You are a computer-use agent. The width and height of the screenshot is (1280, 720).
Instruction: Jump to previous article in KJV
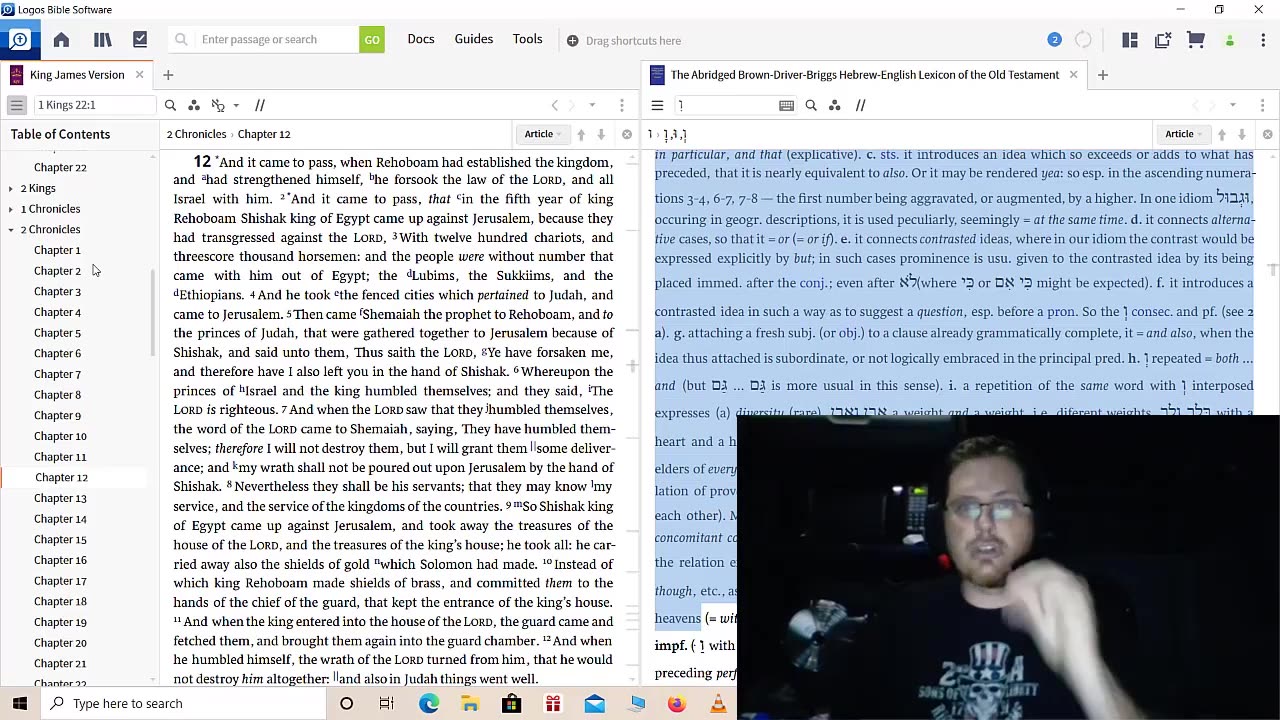point(581,134)
